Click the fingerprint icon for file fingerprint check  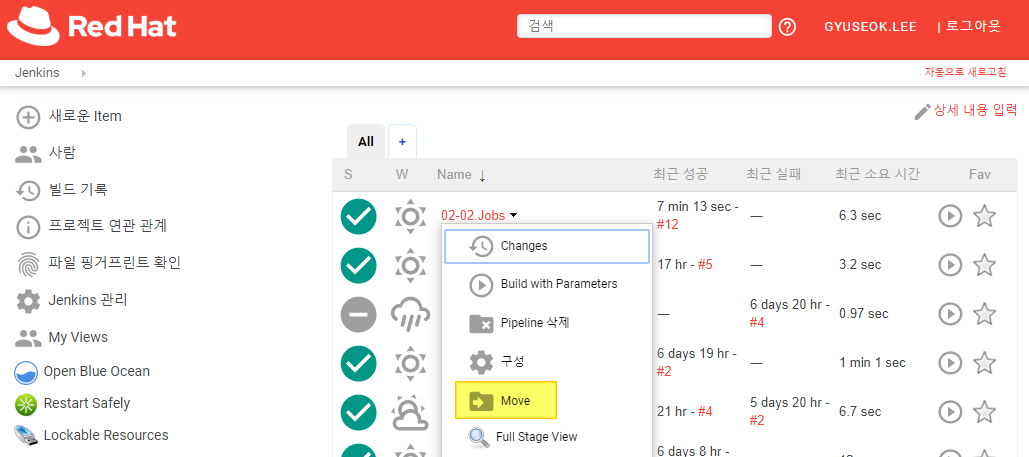tap(29, 263)
